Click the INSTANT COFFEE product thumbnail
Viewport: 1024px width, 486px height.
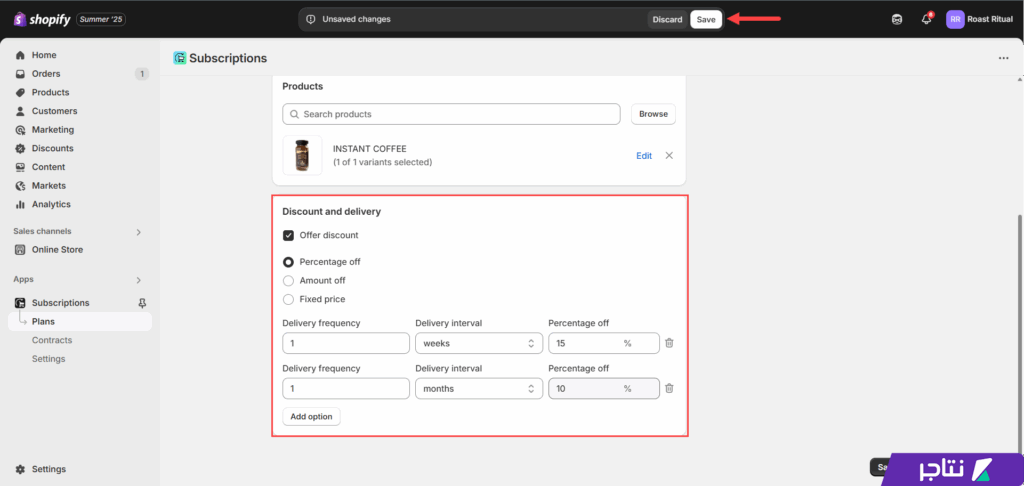pyautogui.click(x=302, y=155)
